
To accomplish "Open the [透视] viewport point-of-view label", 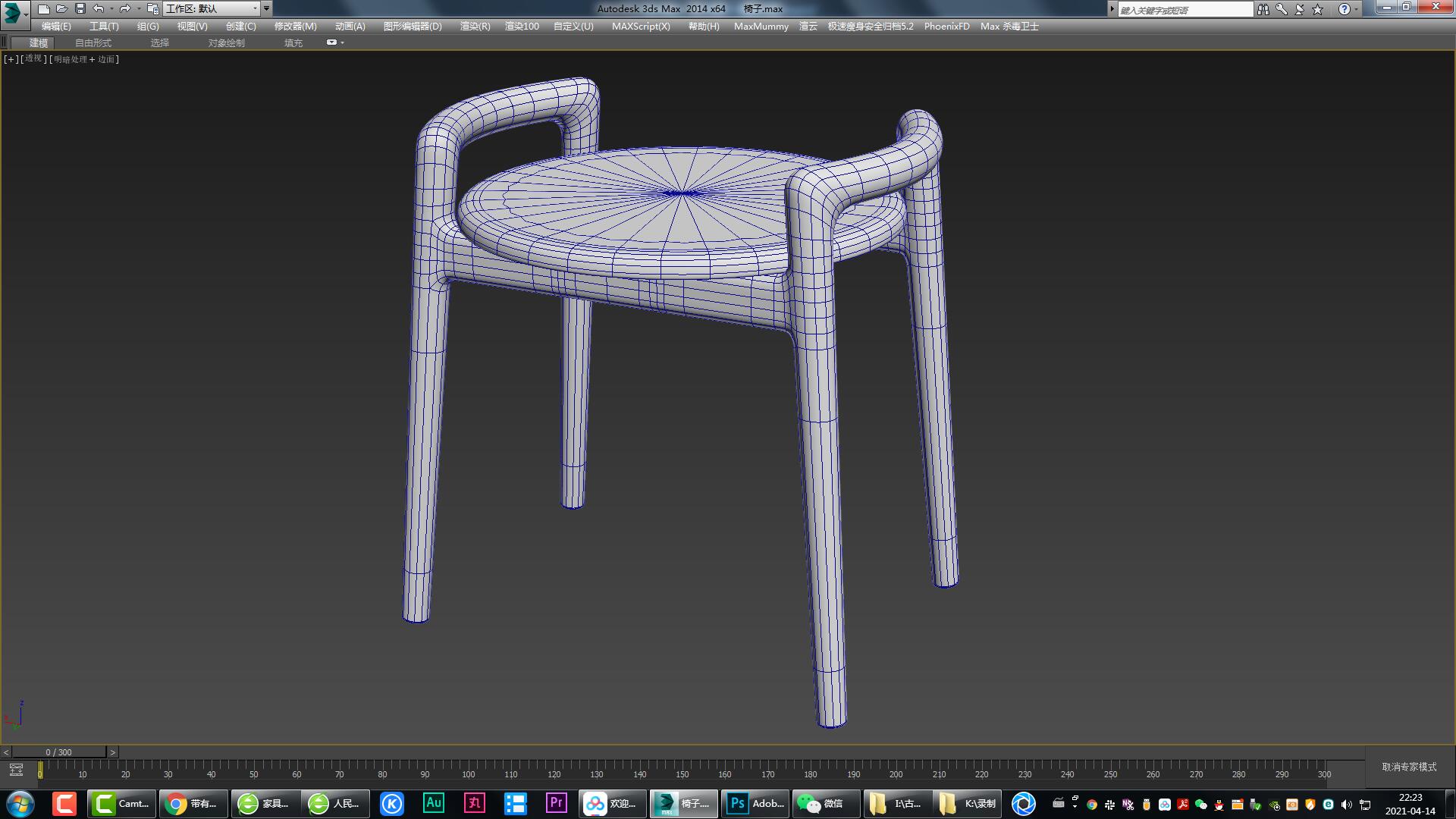I will click(x=31, y=58).
